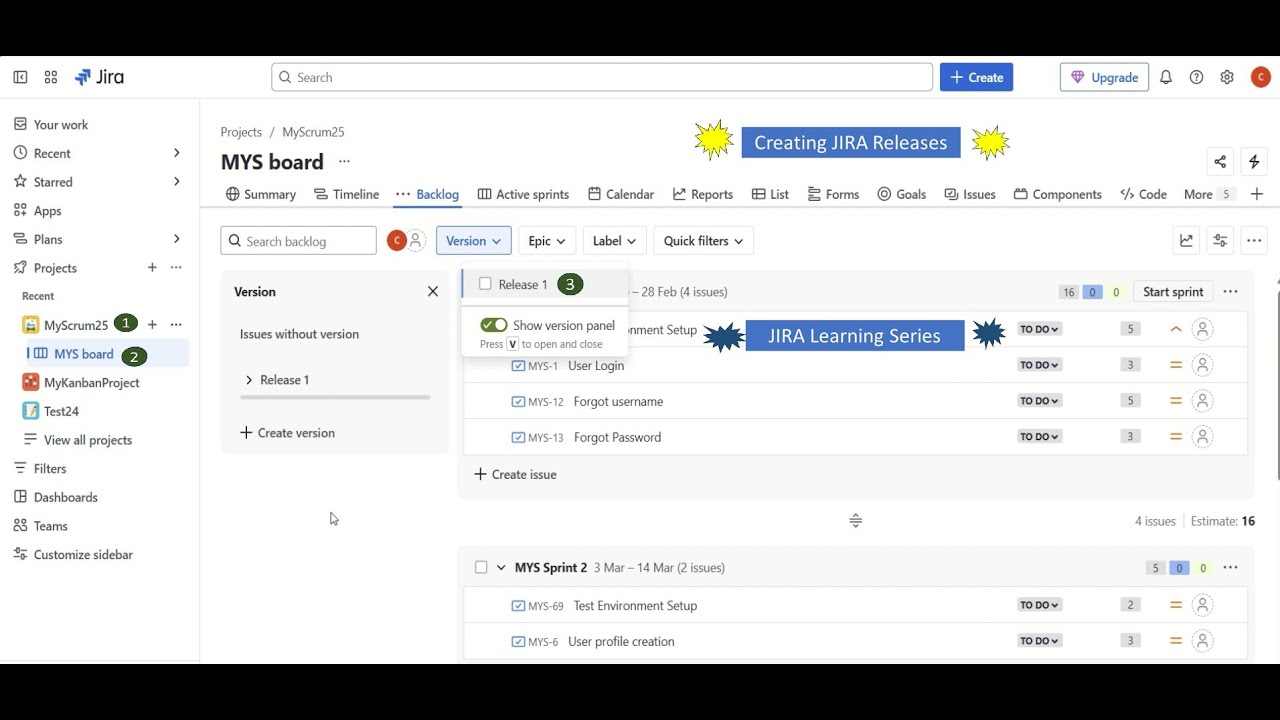This screenshot has height=720, width=1280.
Task: Click Create version in the panel
Action: pos(288,433)
